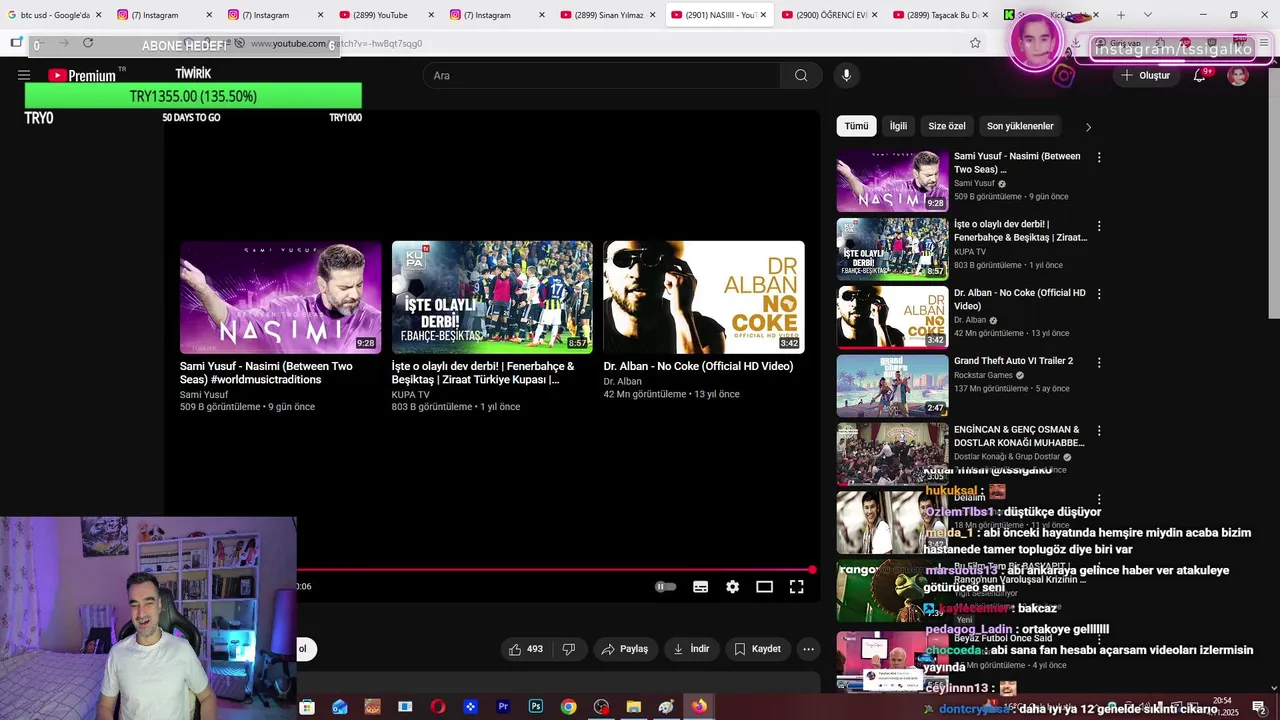The width and height of the screenshot is (1280, 720).
Task: Show more filter chips with right chevron
Action: 1088,127
